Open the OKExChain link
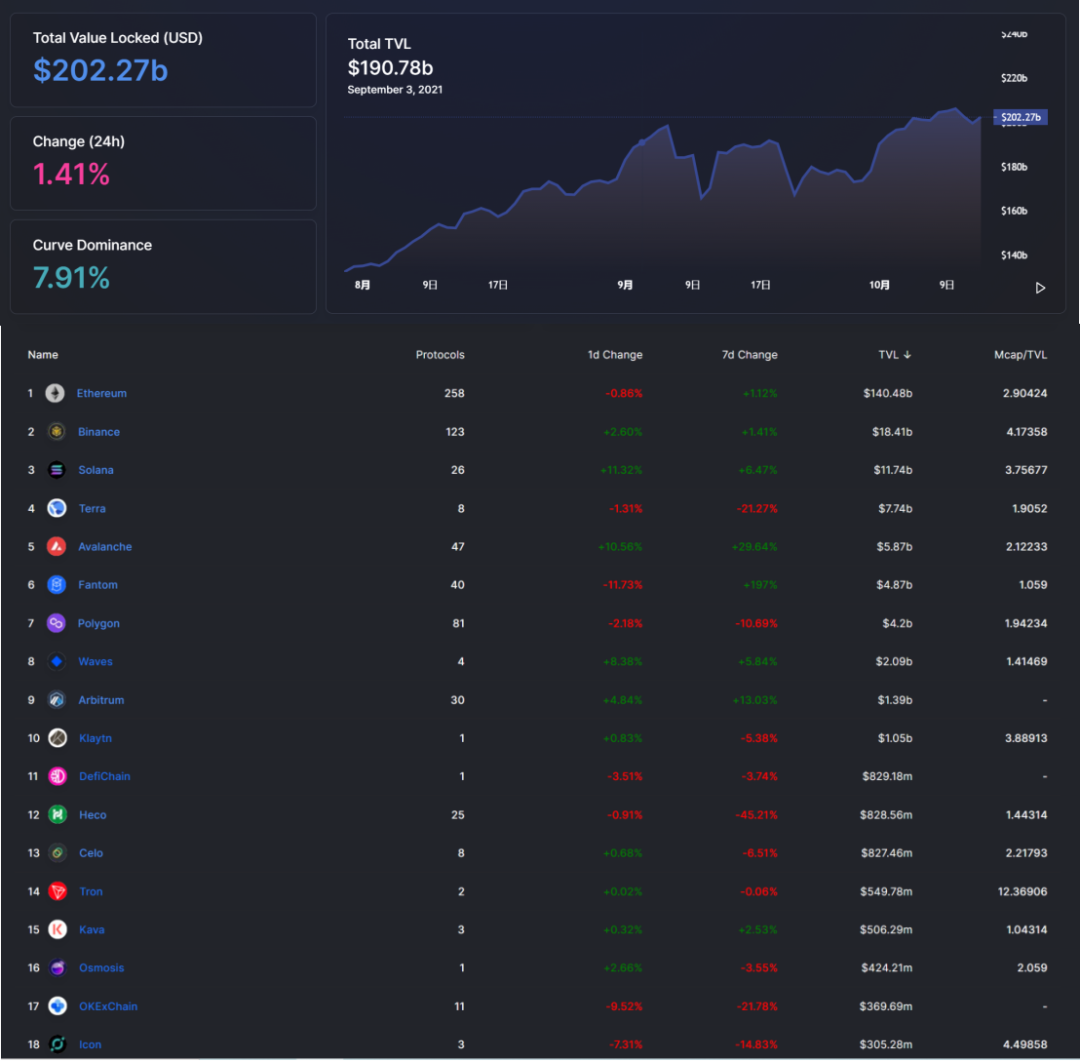 coord(108,1007)
